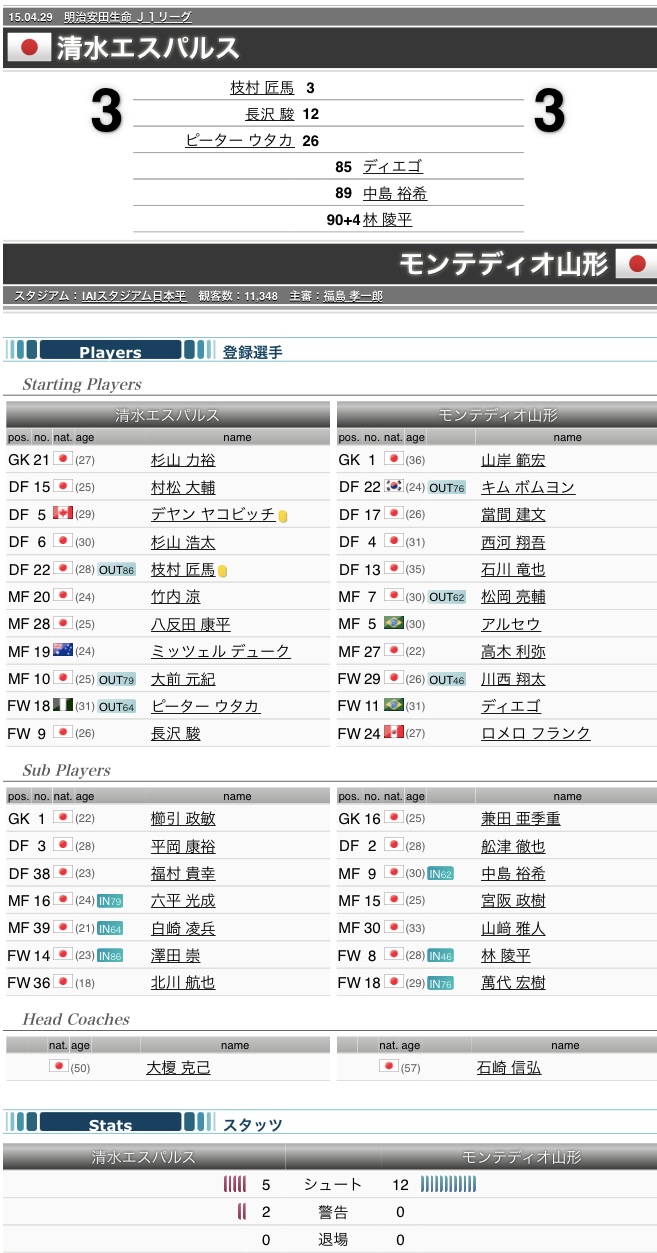657x1253 pixels.
Task: Click the Japan flag beside モンテディオ山形 title
Action: (x=635, y=264)
